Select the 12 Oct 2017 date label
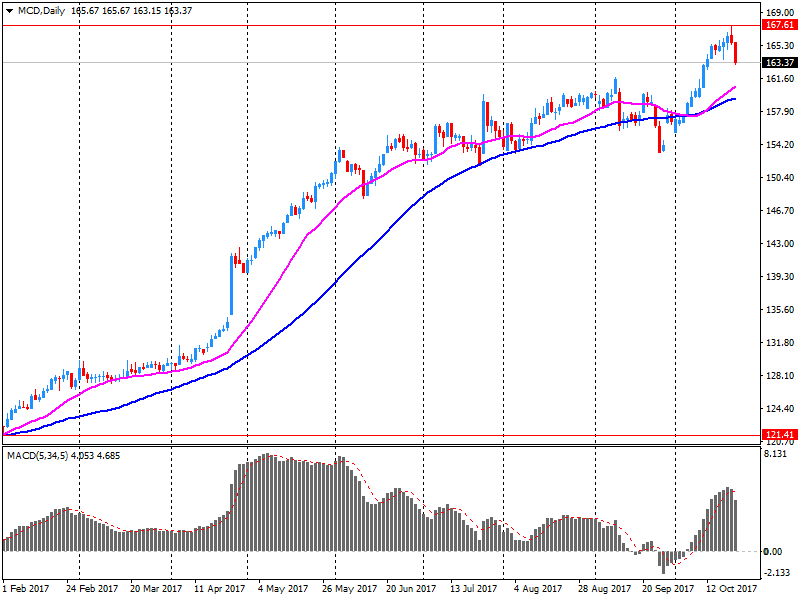This screenshot has width=800, height=600. (x=732, y=588)
